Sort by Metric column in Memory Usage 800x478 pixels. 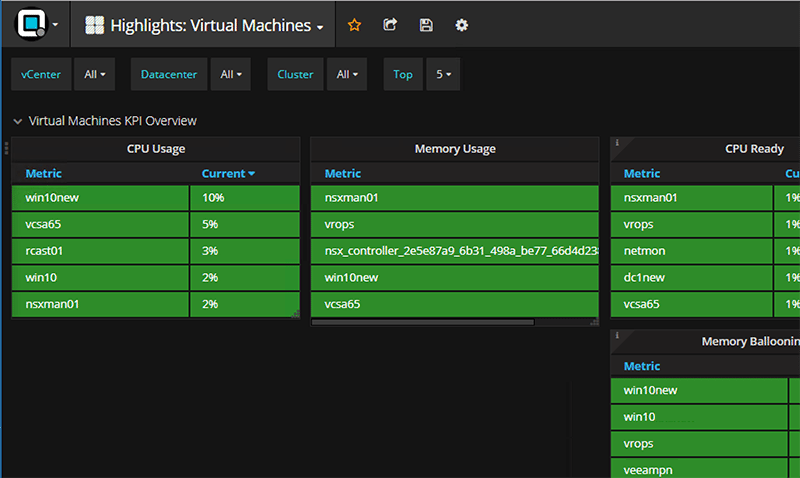[343, 173]
